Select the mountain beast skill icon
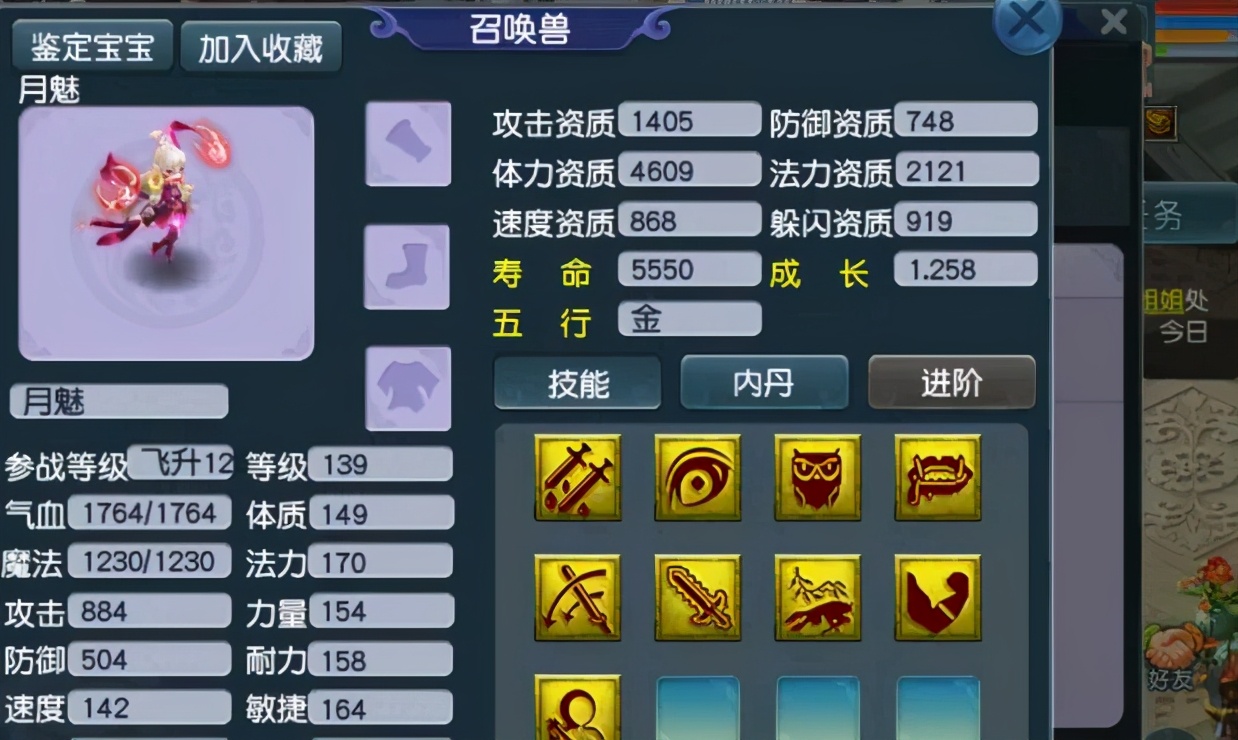This screenshot has height=740, width=1238. tap(818, 598)
